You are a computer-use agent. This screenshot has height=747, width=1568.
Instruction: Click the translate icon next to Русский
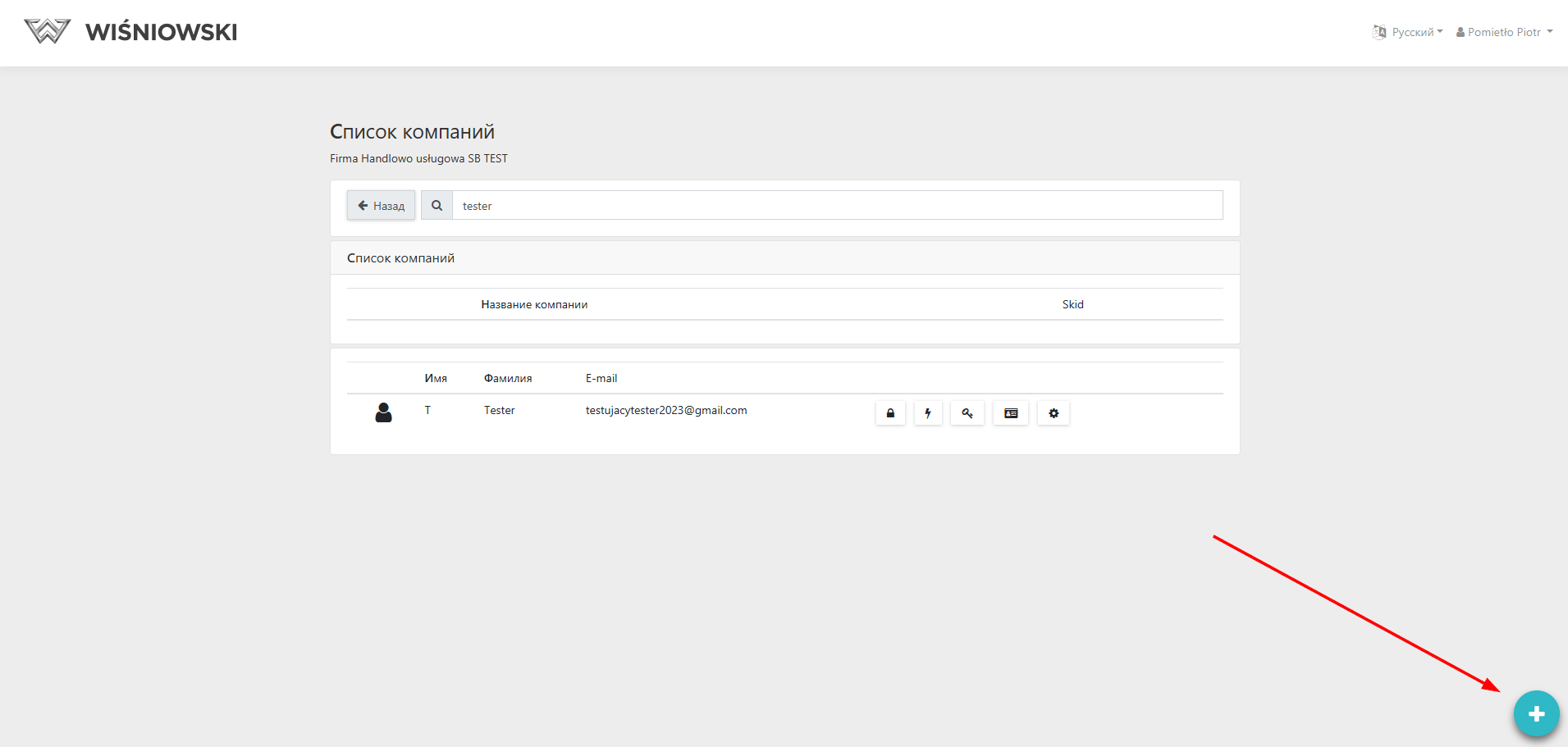[x=1379, y=32]
